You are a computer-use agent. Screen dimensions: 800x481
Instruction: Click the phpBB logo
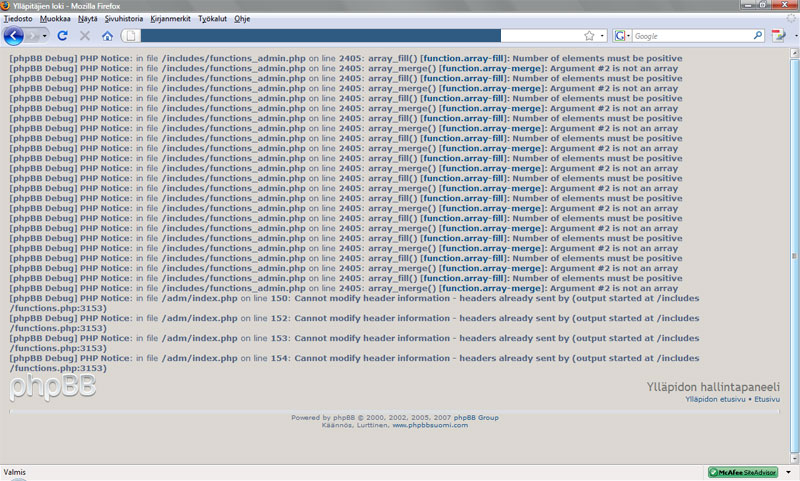coord(42,388)
